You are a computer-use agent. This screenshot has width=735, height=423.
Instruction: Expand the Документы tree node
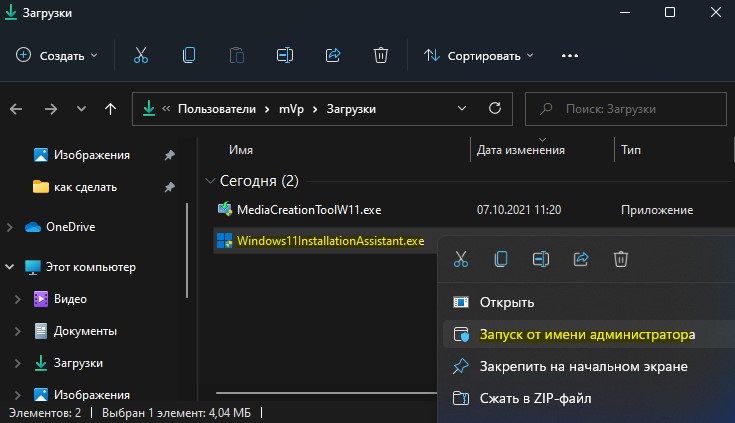click(18, 331)
